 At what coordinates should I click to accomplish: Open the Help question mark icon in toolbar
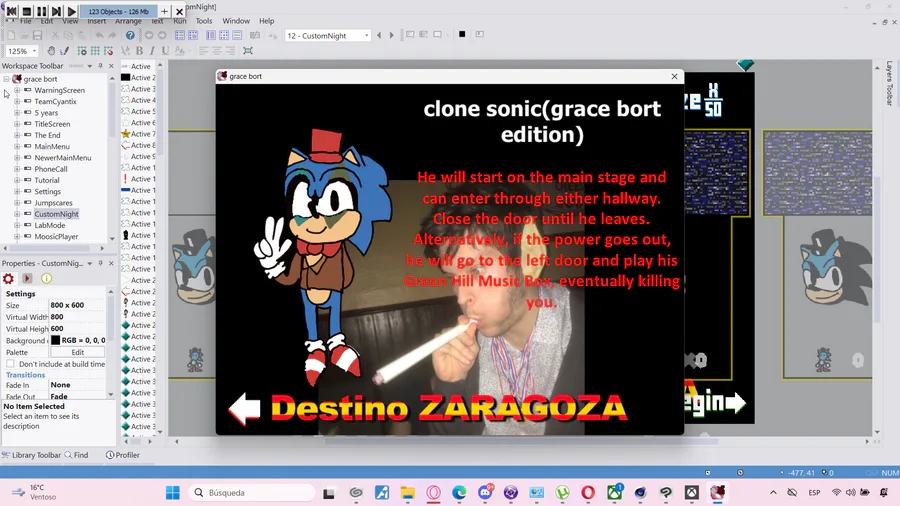coord(130,36)
